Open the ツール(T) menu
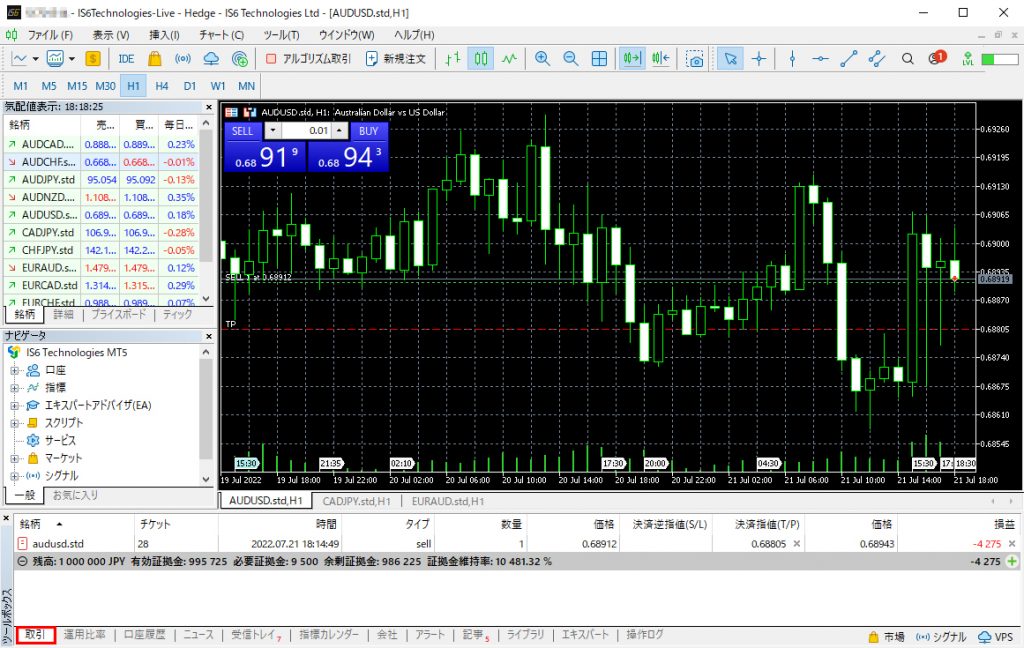This screenshot has height=648, width=1024. [x=281, y=35]
